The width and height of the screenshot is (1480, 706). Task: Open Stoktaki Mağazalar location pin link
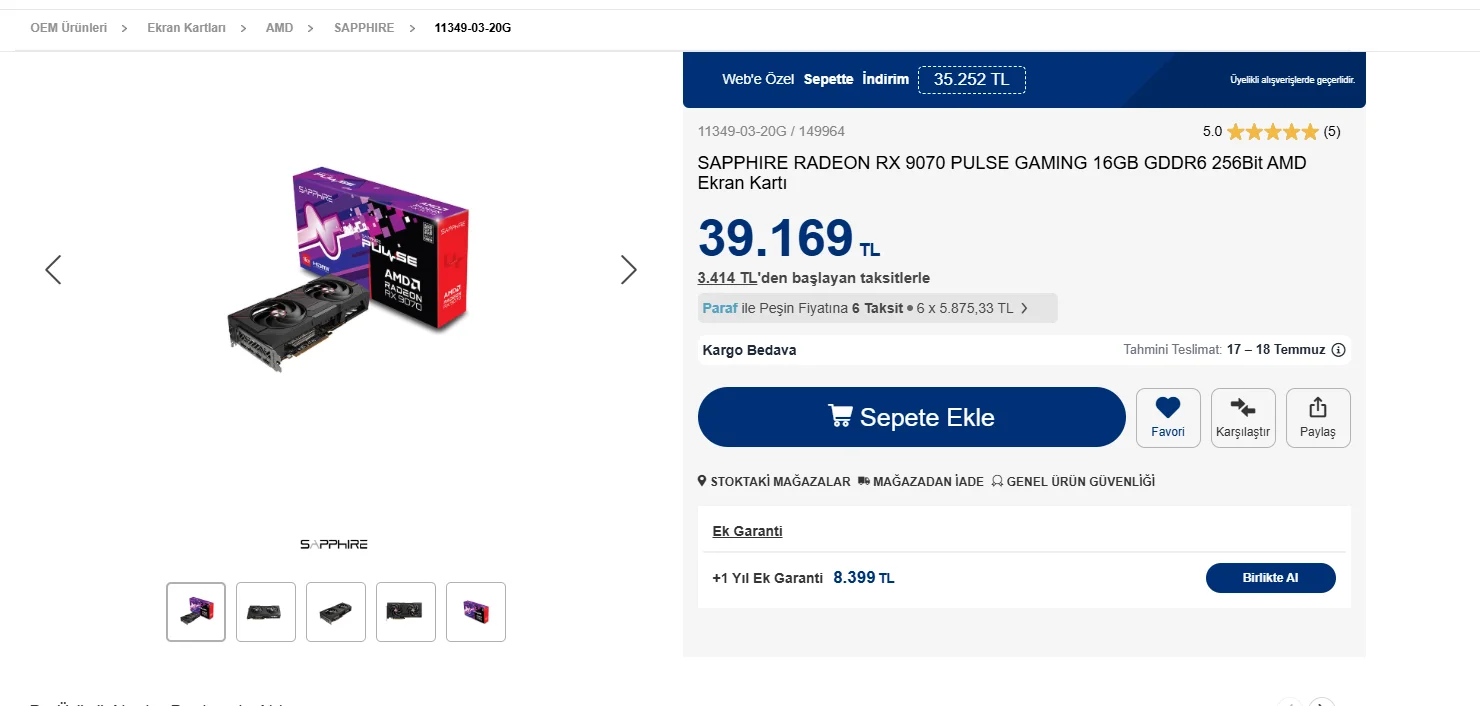point(774,482)
